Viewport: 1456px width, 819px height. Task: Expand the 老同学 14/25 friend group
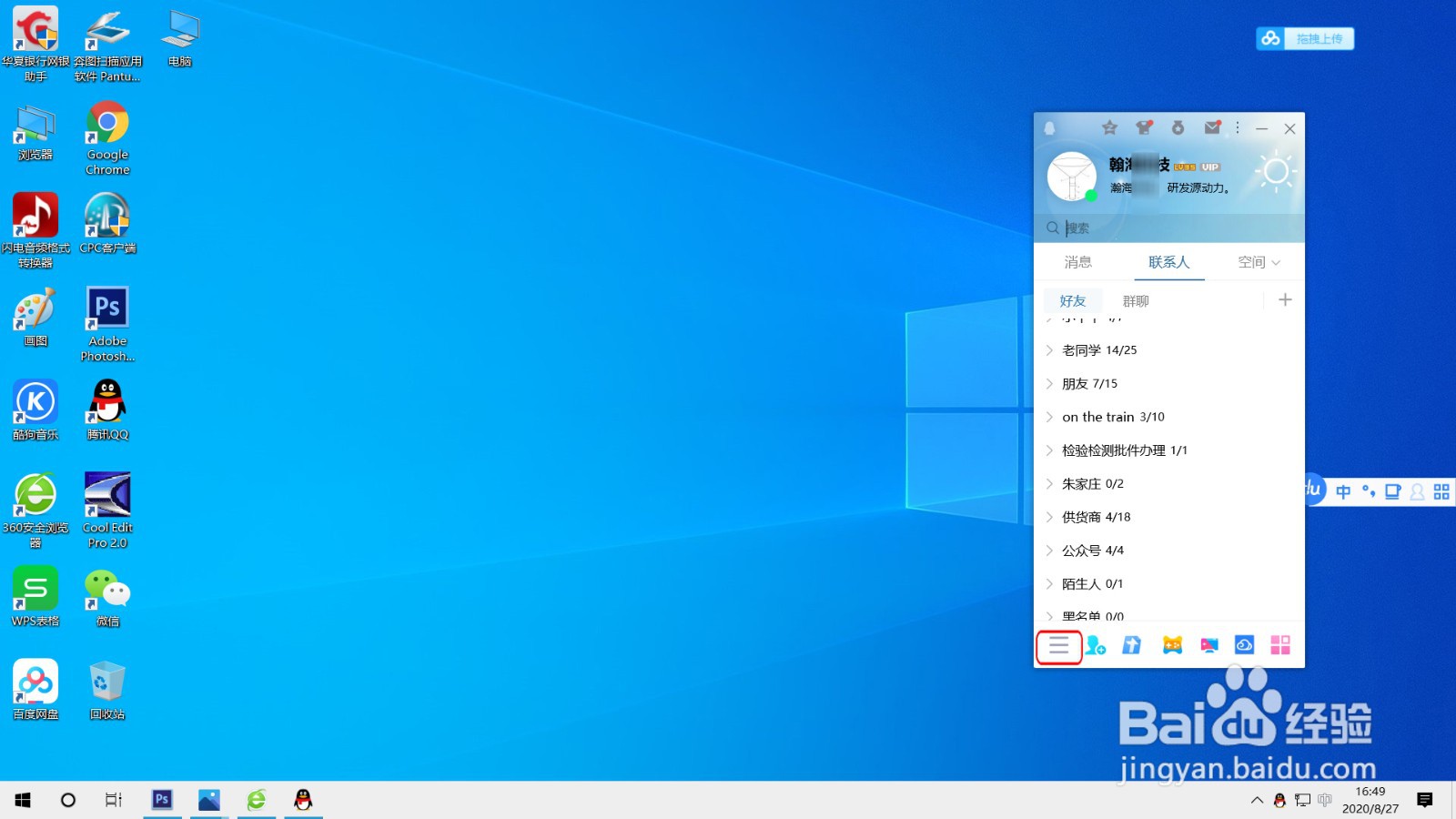click(x=1169, y=350)
